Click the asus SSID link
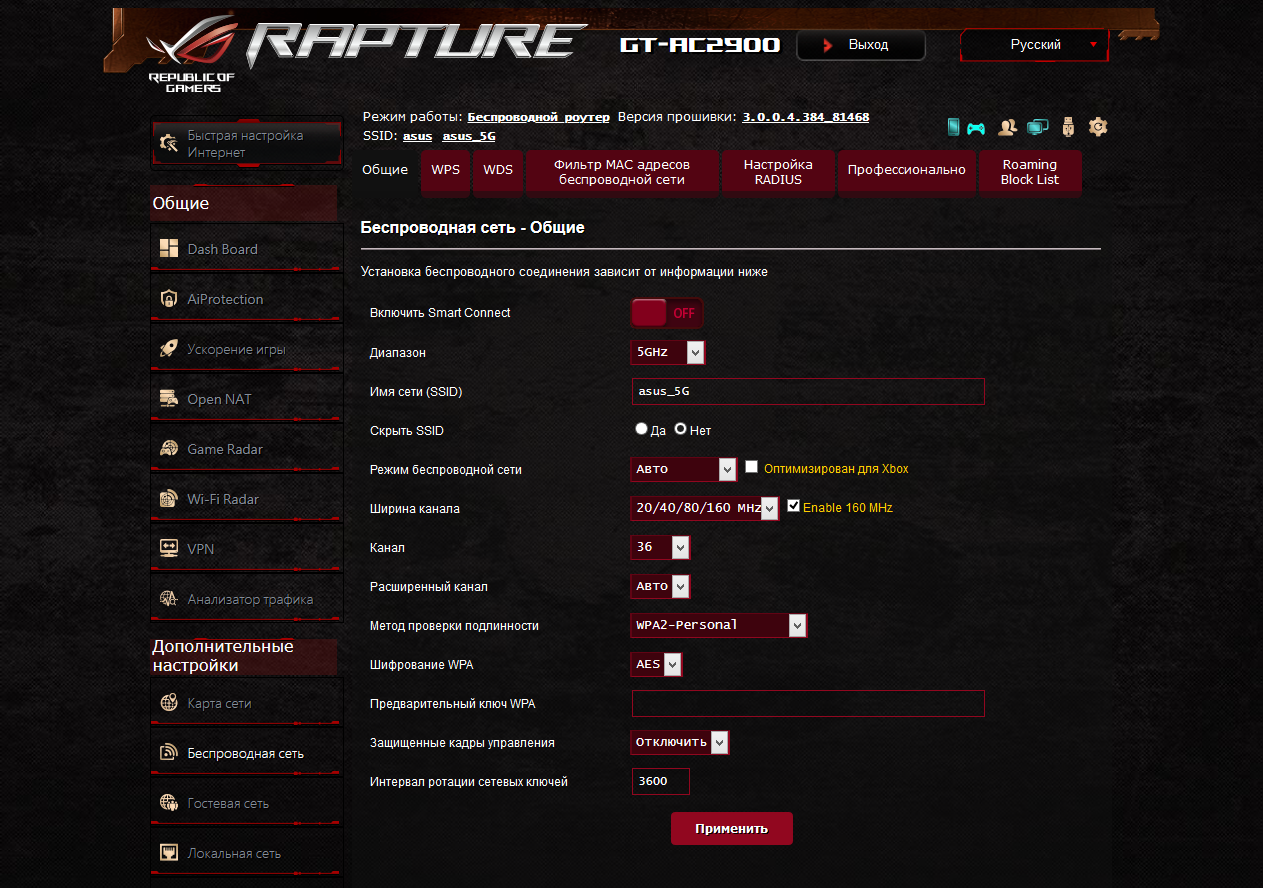Viewport: 1263px width, 888px height. (418, 136)
